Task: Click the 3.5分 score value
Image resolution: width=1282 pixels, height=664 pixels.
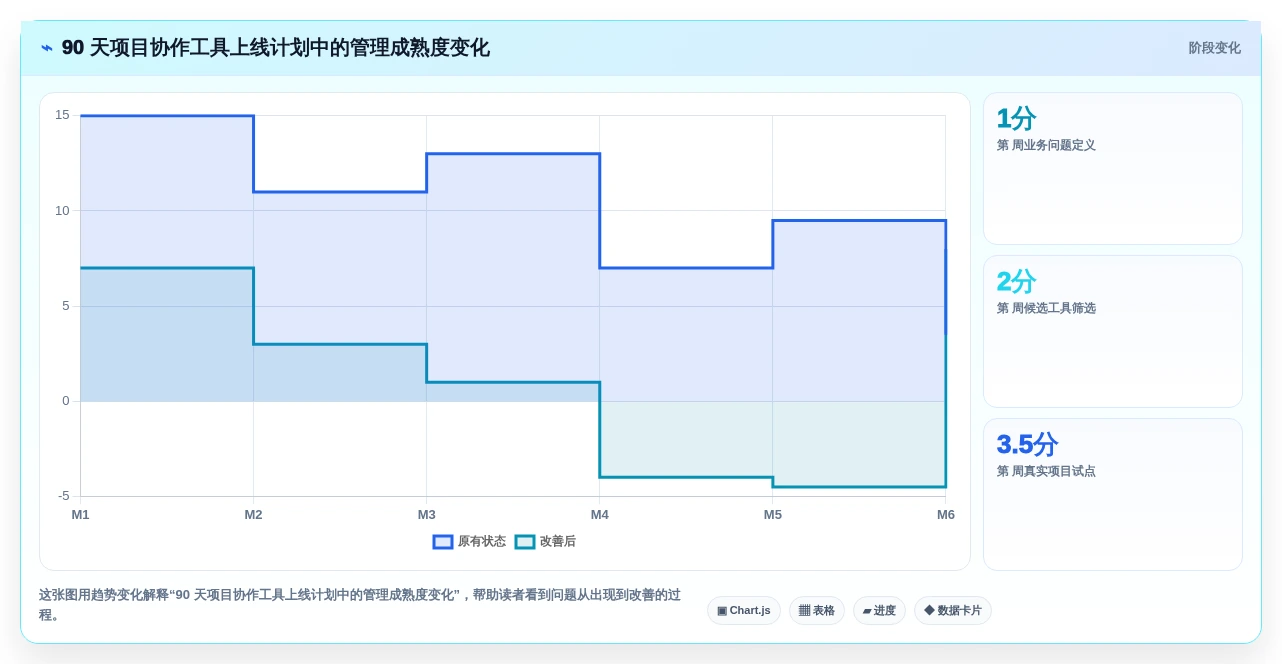Action: coord(1027,445)
